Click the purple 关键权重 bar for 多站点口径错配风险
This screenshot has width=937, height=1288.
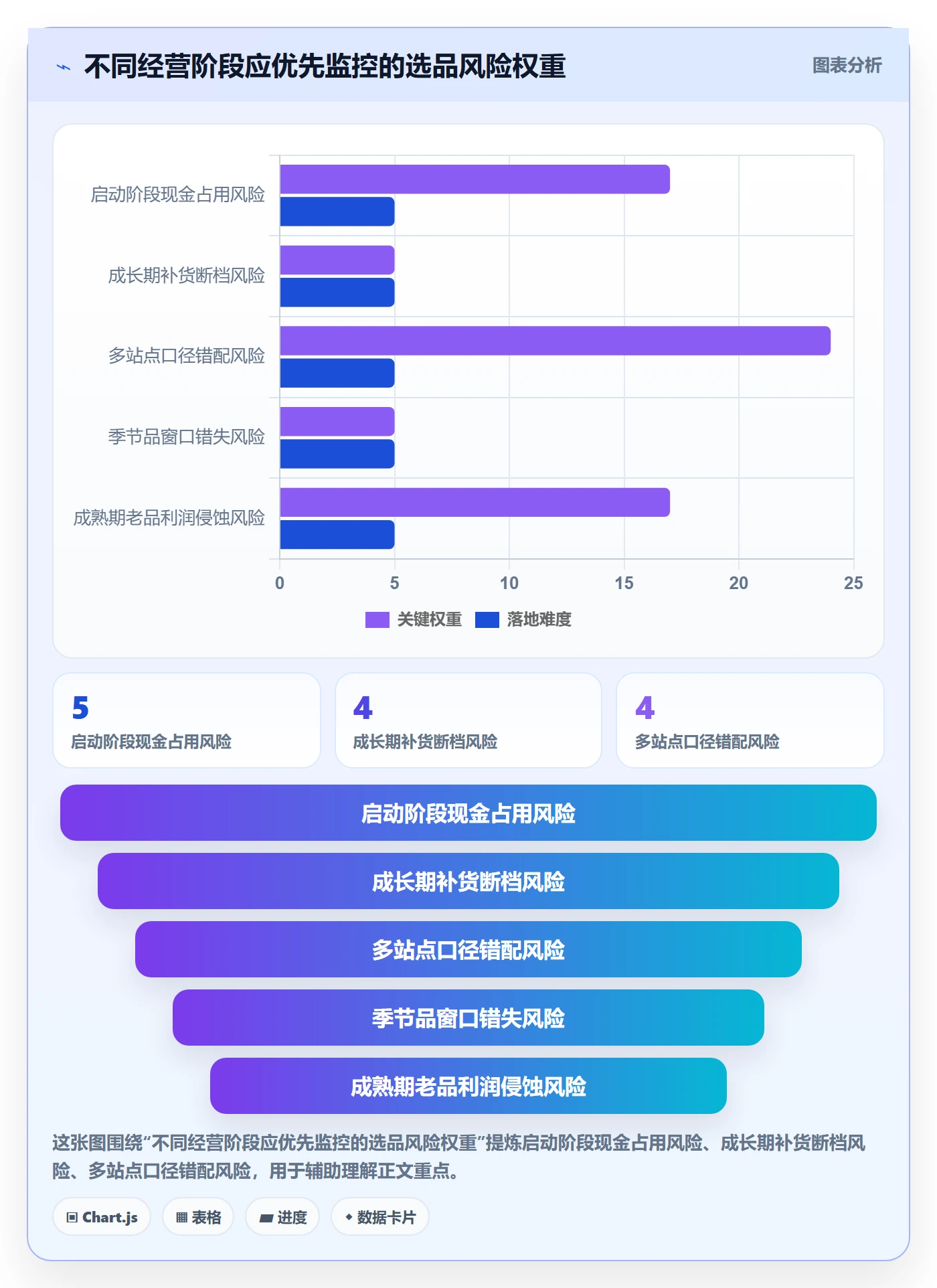[555, 341]
